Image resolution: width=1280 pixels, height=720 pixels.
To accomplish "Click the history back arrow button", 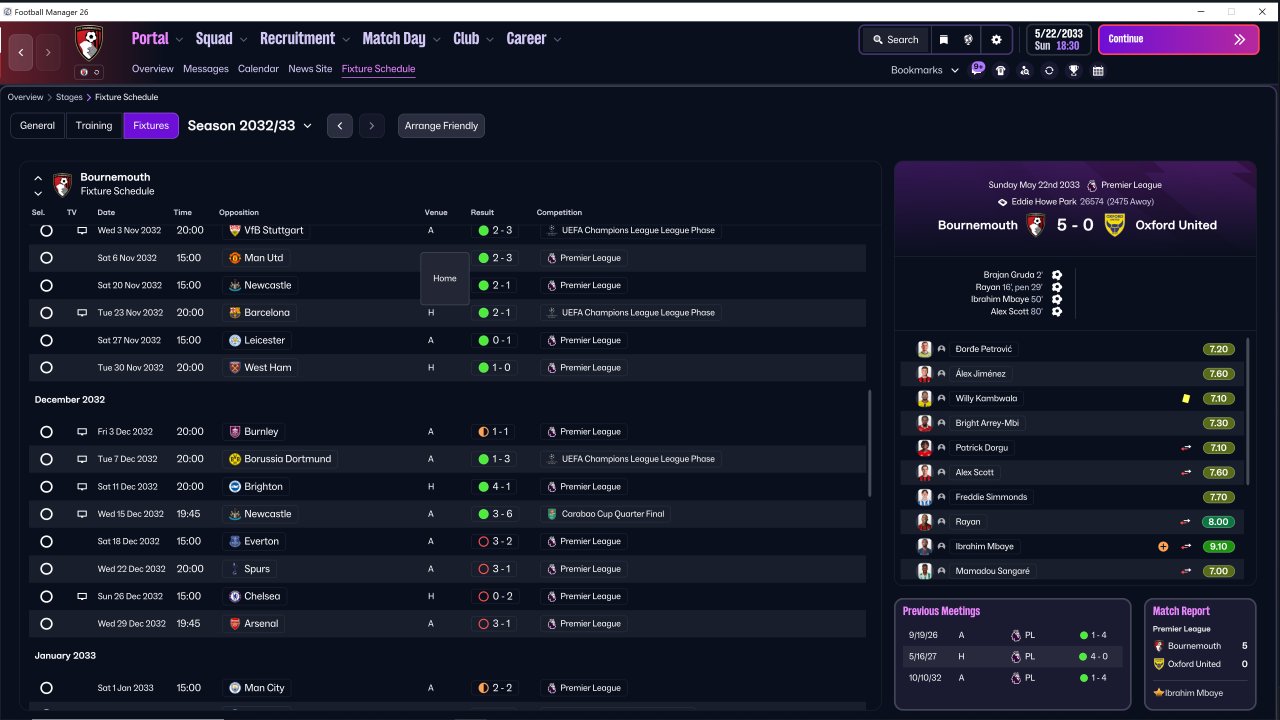I will coord(20,52).
